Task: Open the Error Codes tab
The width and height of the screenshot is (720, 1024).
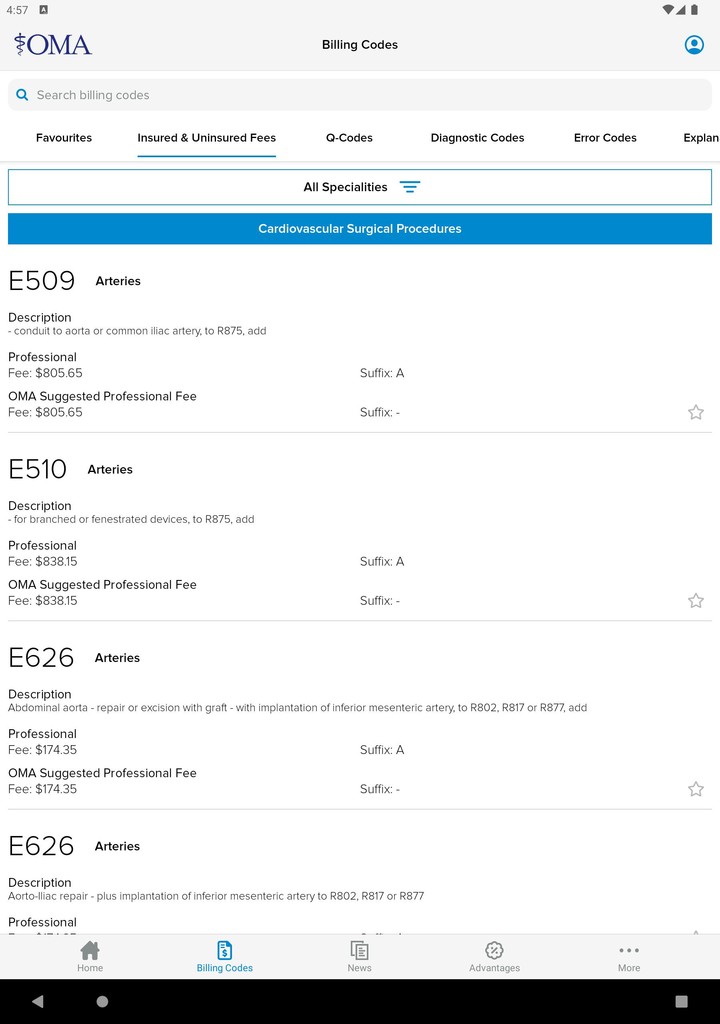Action: [605, 138]
